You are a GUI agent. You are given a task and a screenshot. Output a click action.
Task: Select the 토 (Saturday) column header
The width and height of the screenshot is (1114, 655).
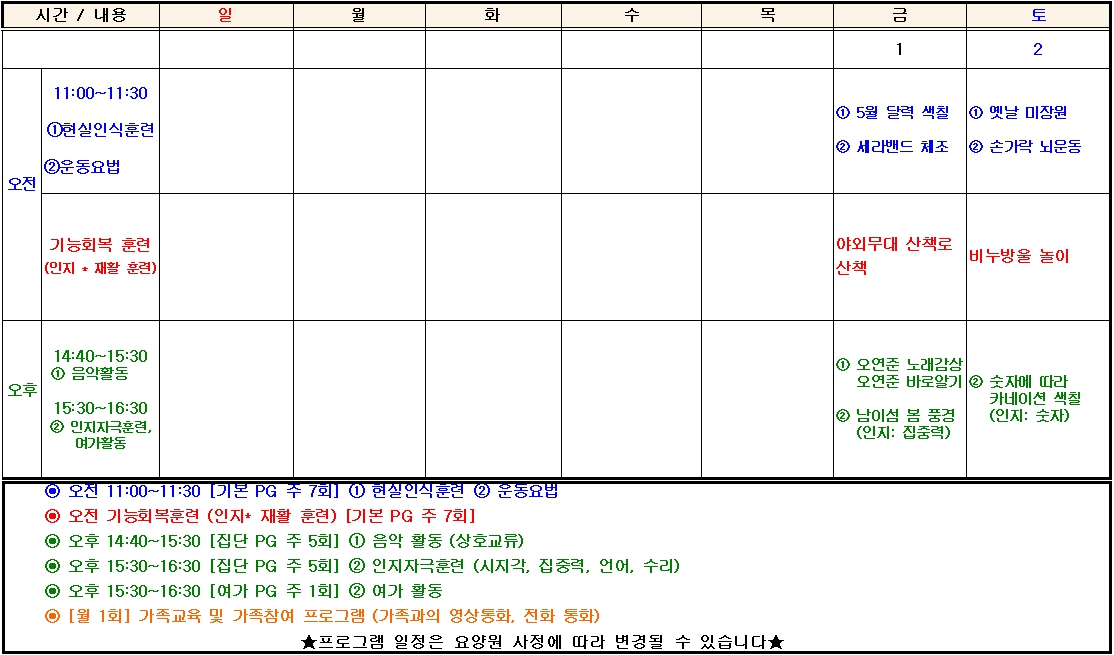(x=1038, y=15)
